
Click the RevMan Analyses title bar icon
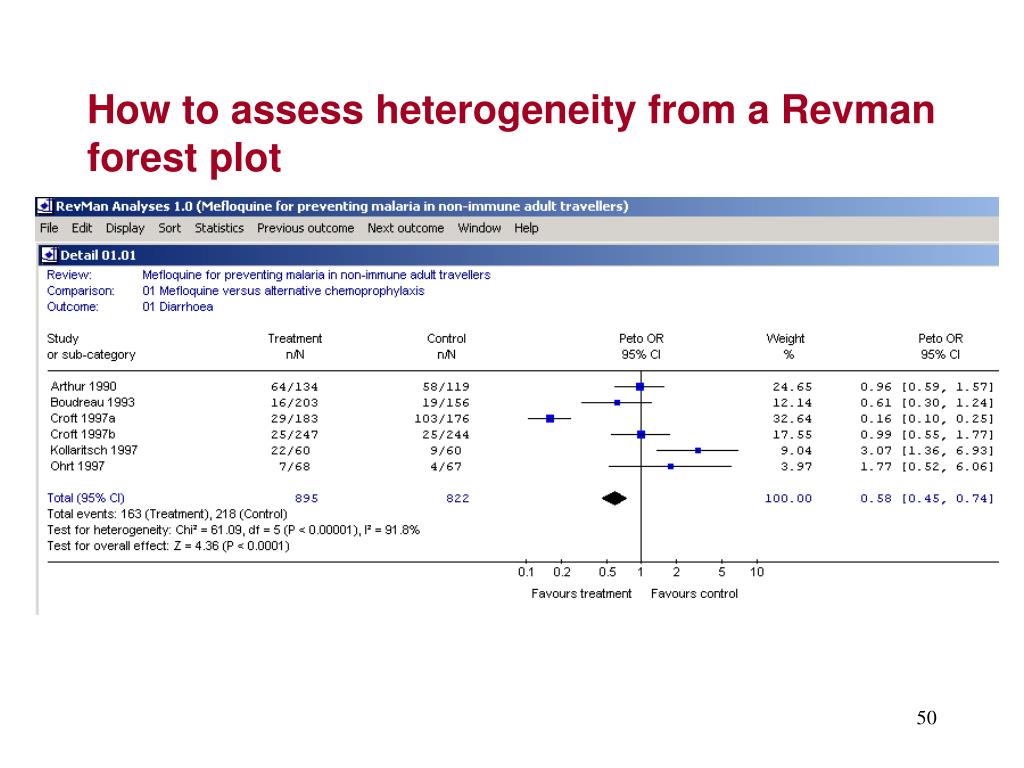pyautogui.click(x=45, y=206)
